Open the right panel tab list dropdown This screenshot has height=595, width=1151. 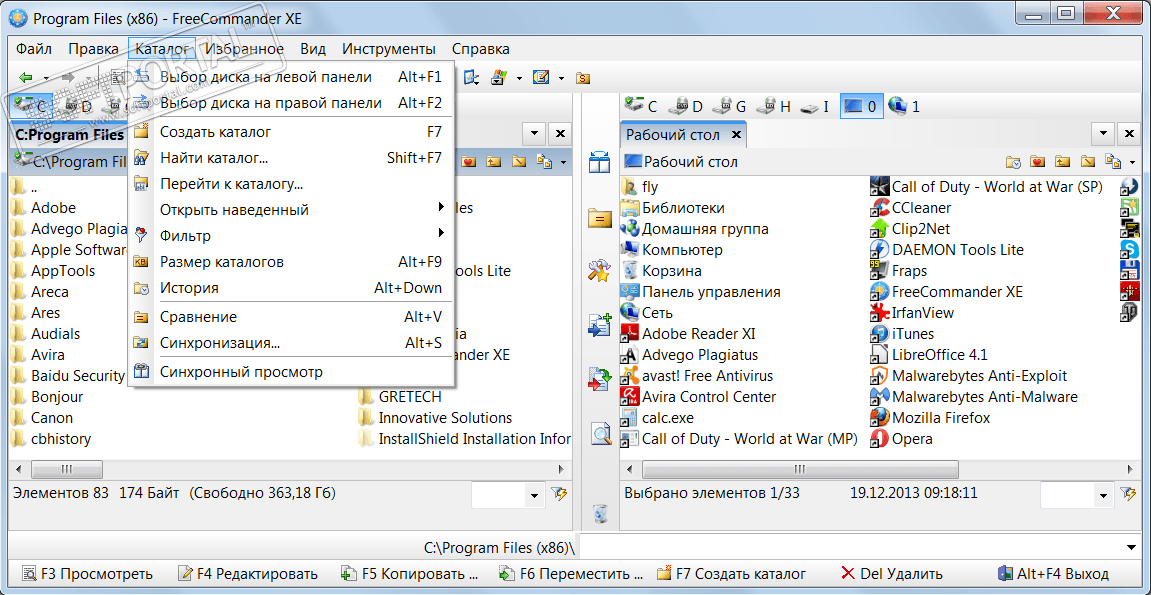(x=1103, y=135)
